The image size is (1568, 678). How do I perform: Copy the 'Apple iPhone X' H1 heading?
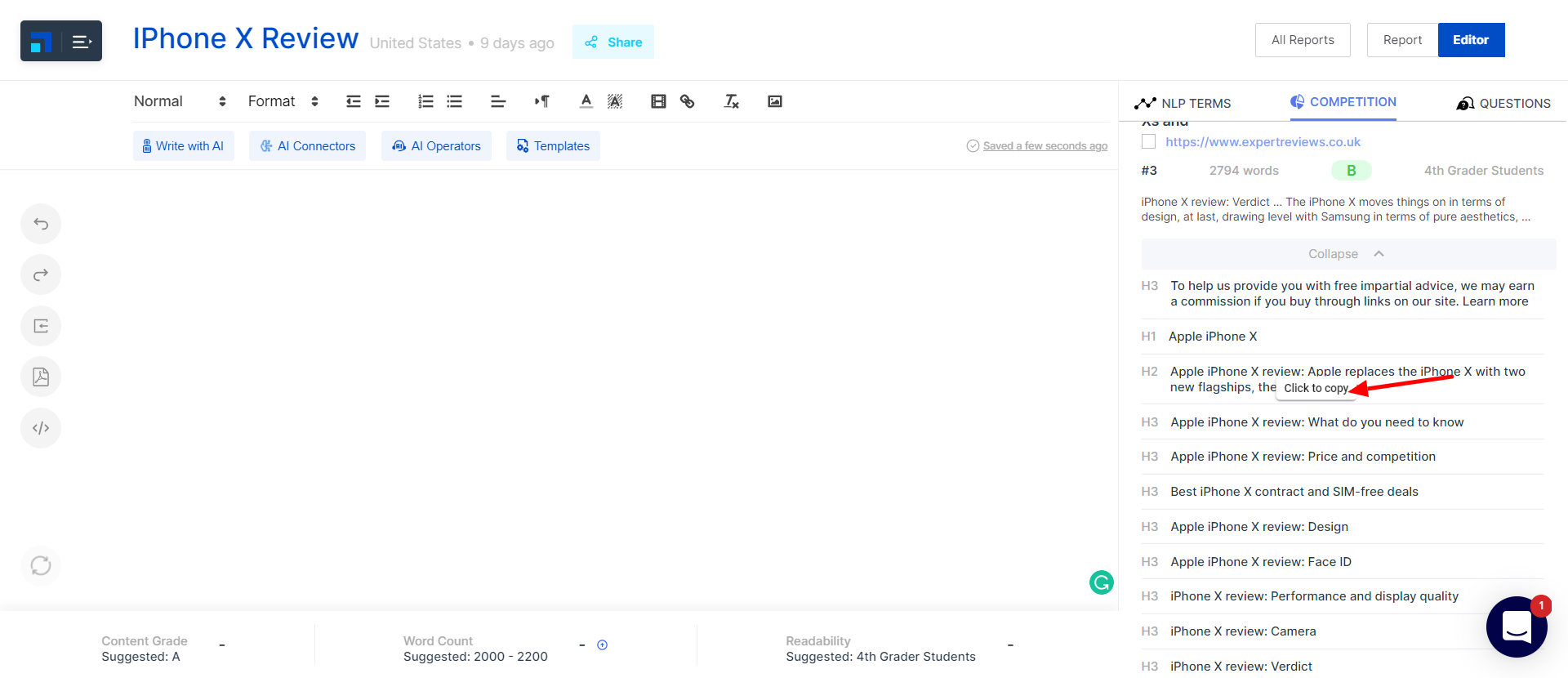pyautogui.click(x=1213, y=337)
